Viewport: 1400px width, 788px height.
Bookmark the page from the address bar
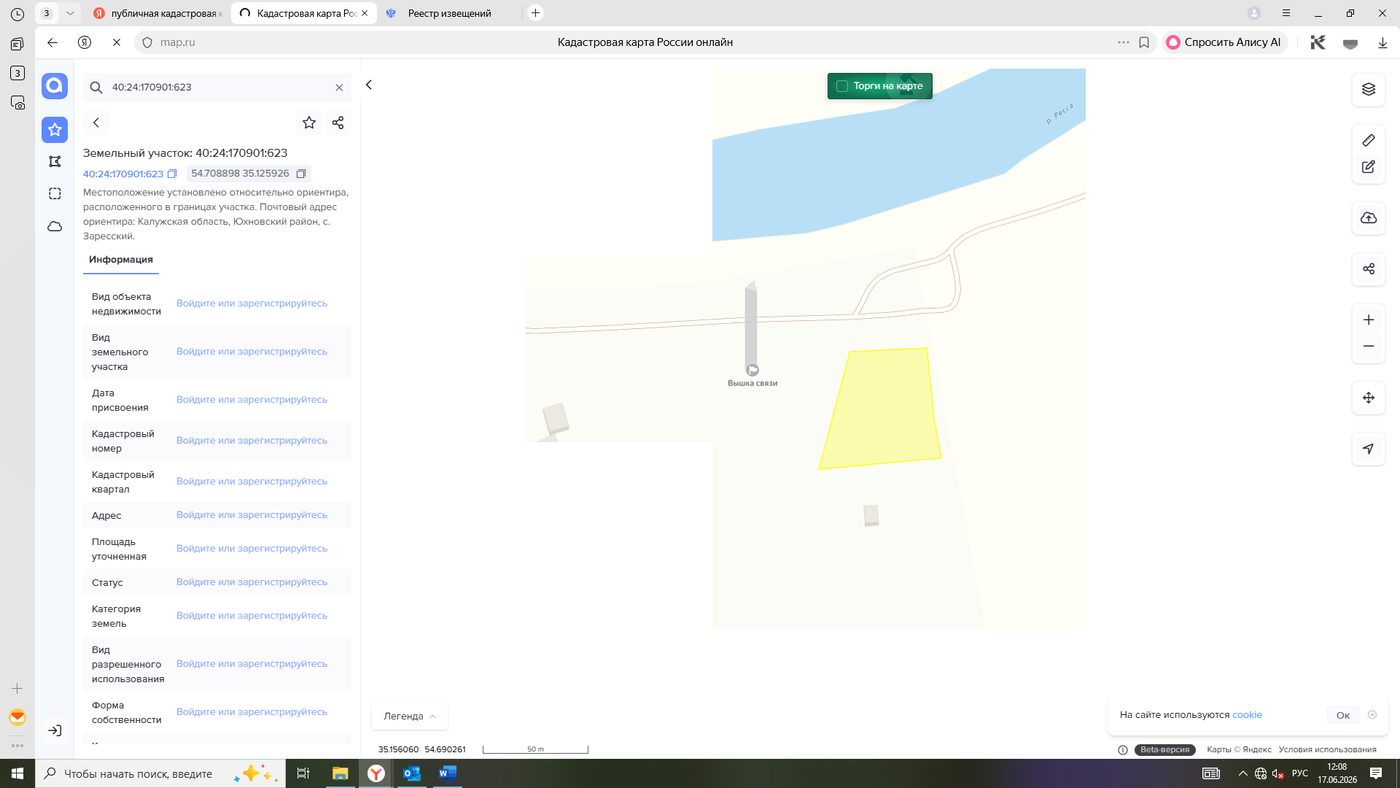tap(1144, 43)
